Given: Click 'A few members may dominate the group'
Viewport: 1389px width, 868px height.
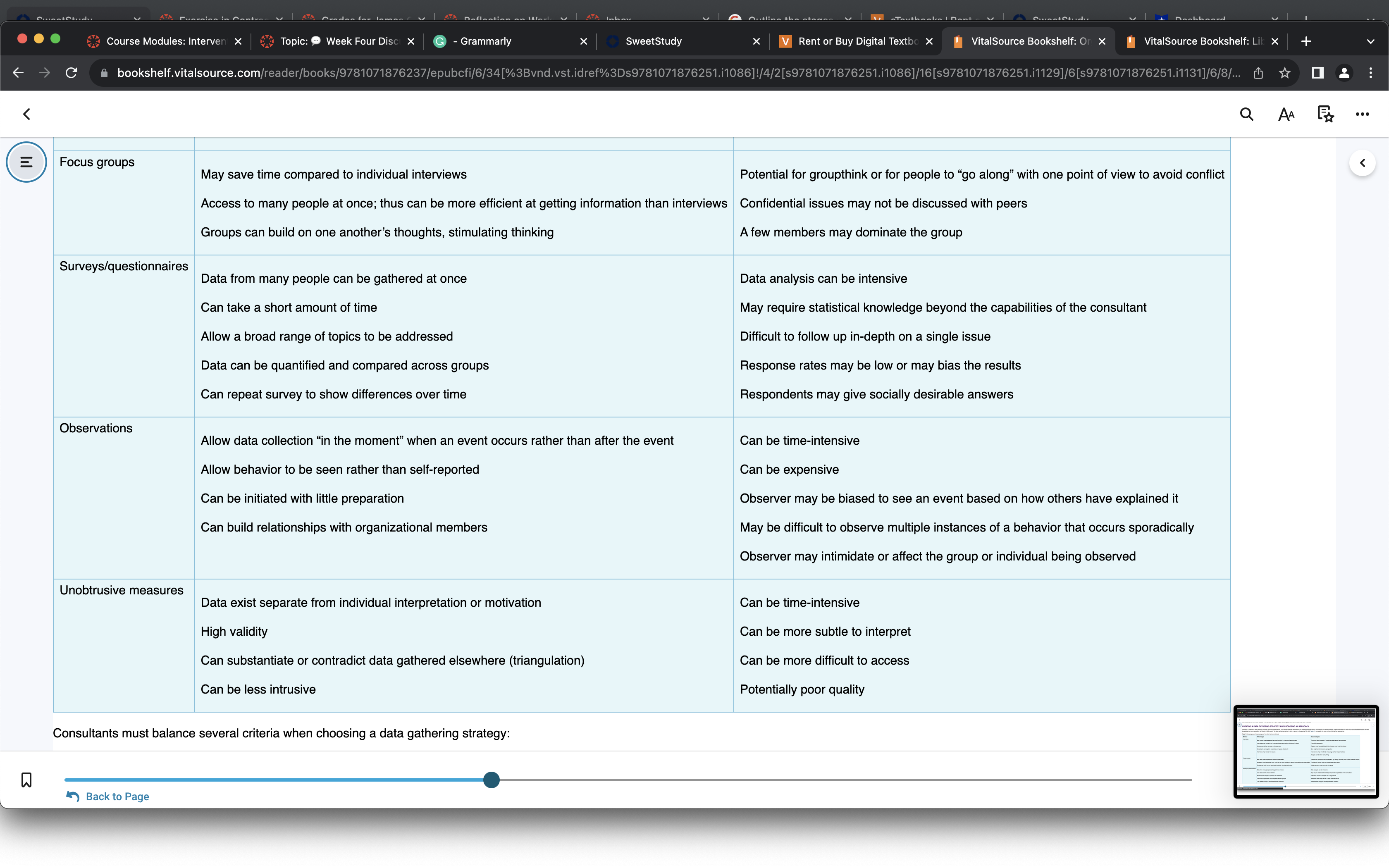Looking at the screenshot, I should (851, 232).
